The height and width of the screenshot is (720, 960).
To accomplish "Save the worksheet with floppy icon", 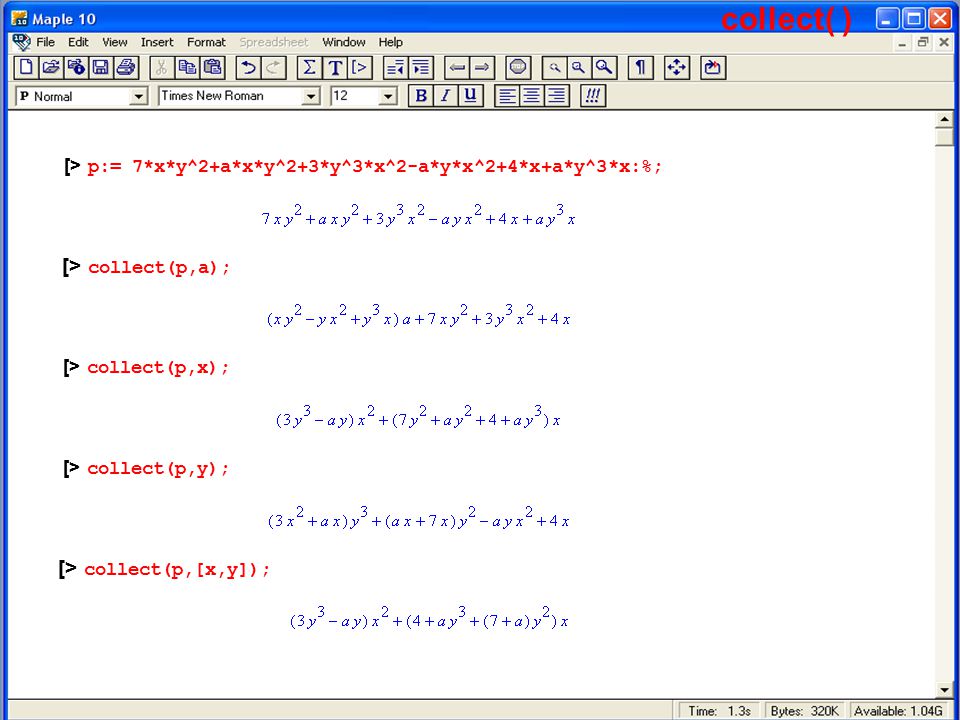I will [100, 67].
